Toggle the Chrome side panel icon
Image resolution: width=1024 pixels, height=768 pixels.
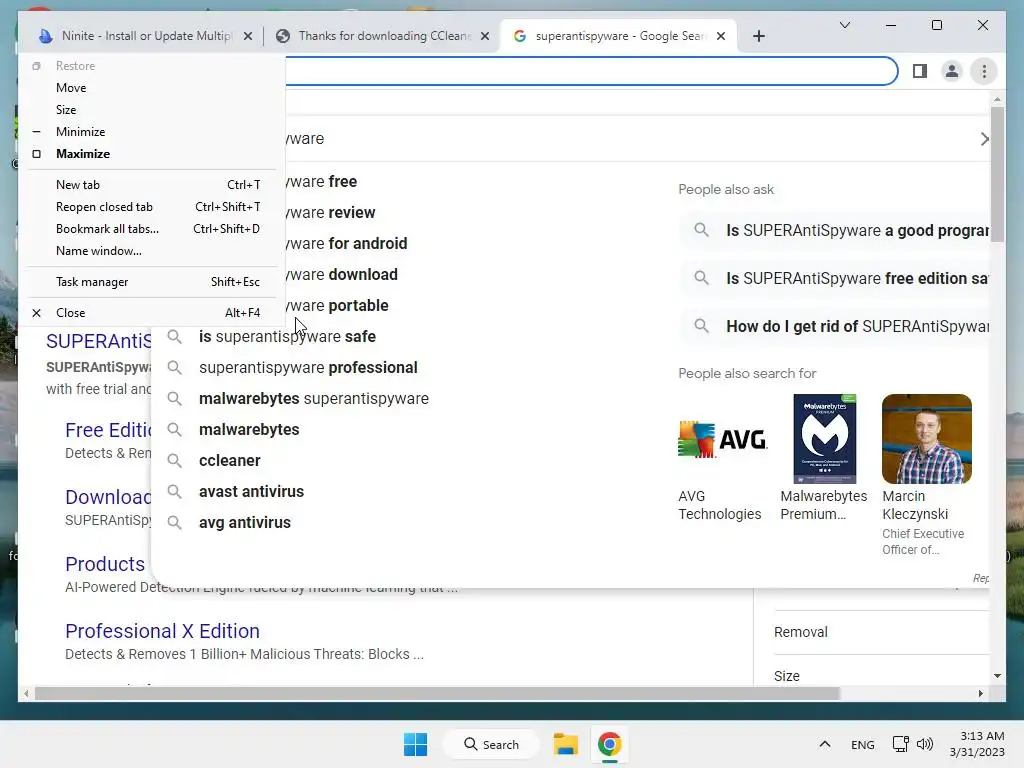pyautogui.click(x=920, y=71)
